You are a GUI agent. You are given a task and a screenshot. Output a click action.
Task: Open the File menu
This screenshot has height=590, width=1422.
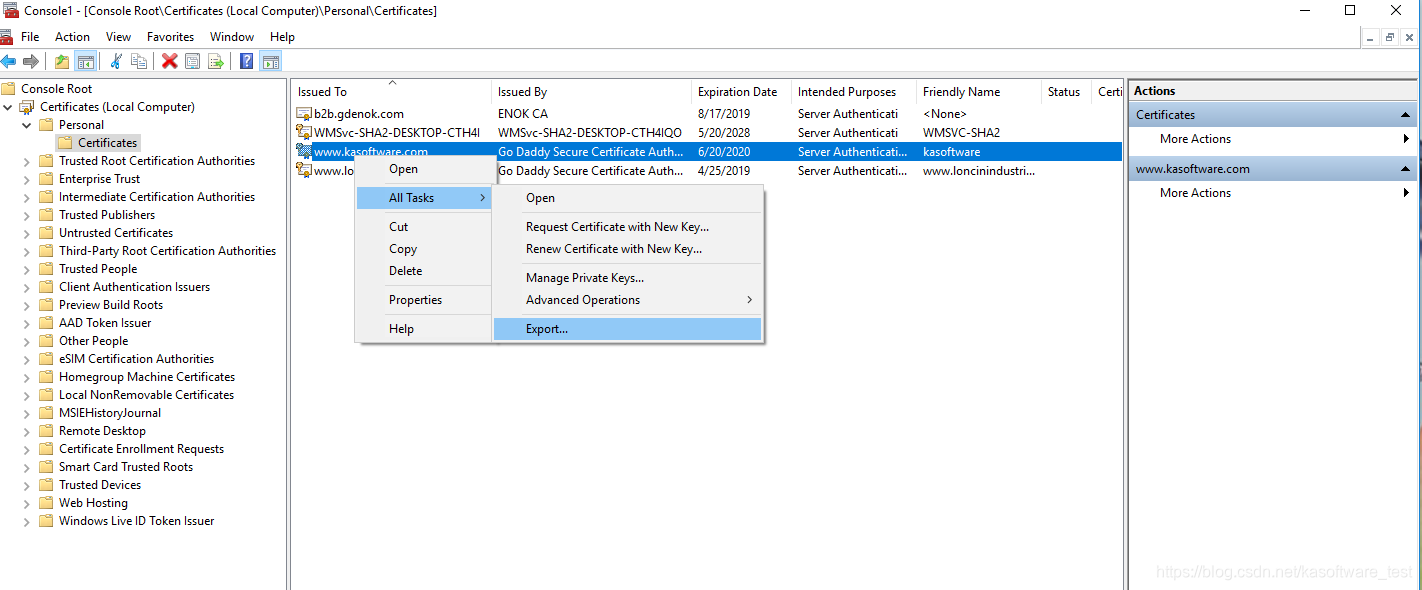coord(30,37)
